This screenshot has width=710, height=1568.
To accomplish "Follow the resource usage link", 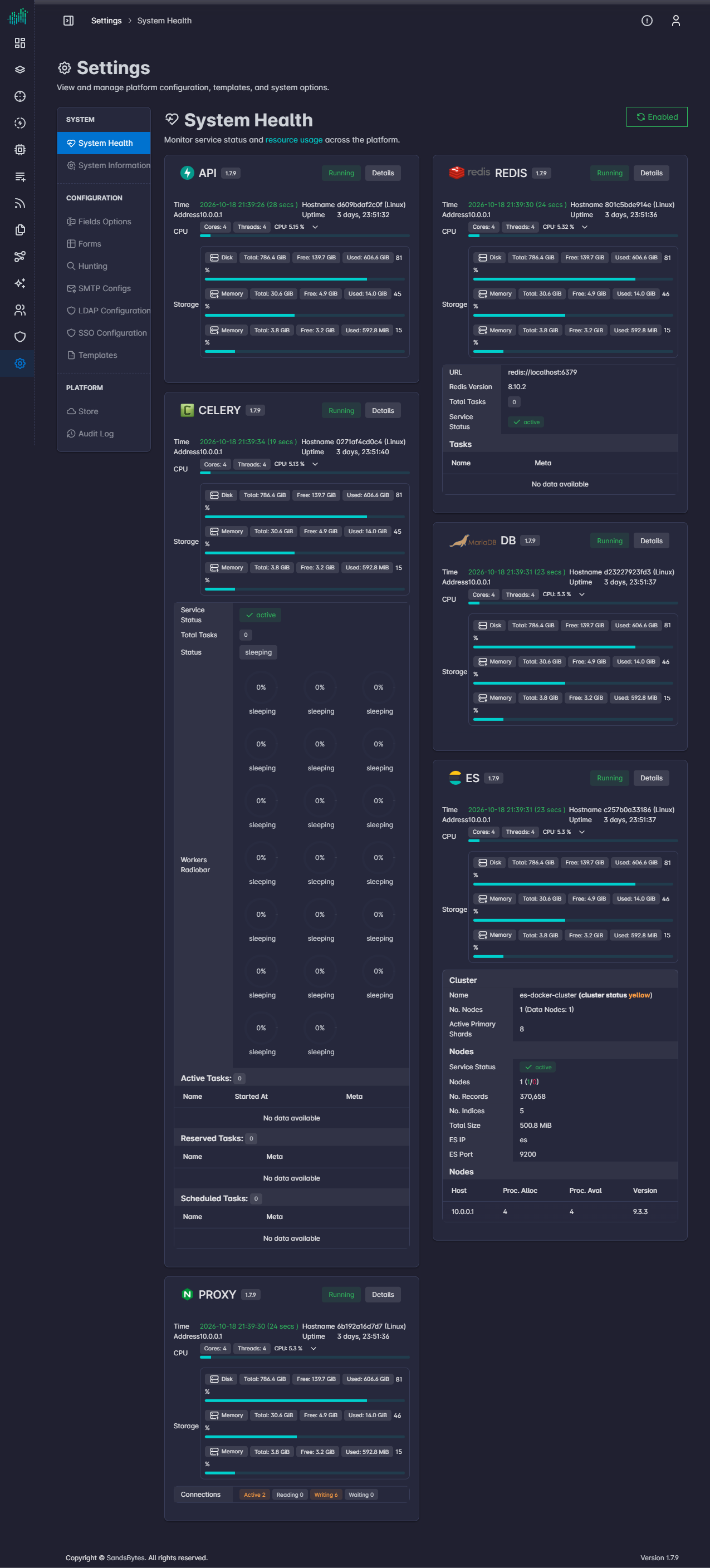I will pos(293,140).
